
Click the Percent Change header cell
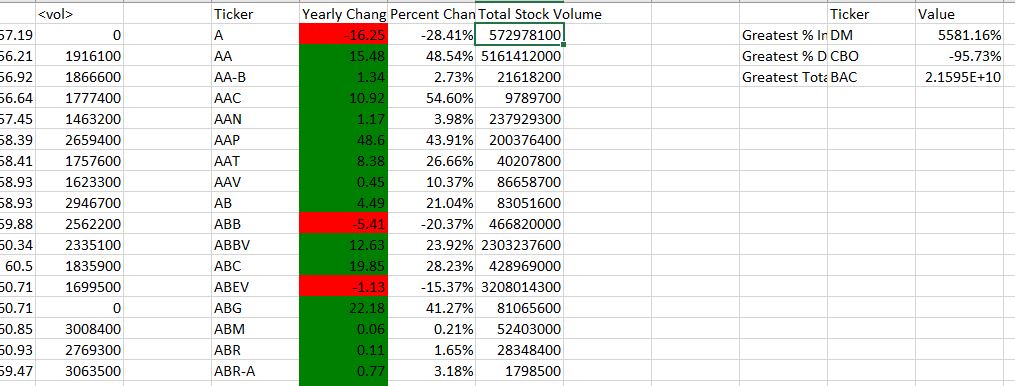pyautogui.click(x=432, y=14)
